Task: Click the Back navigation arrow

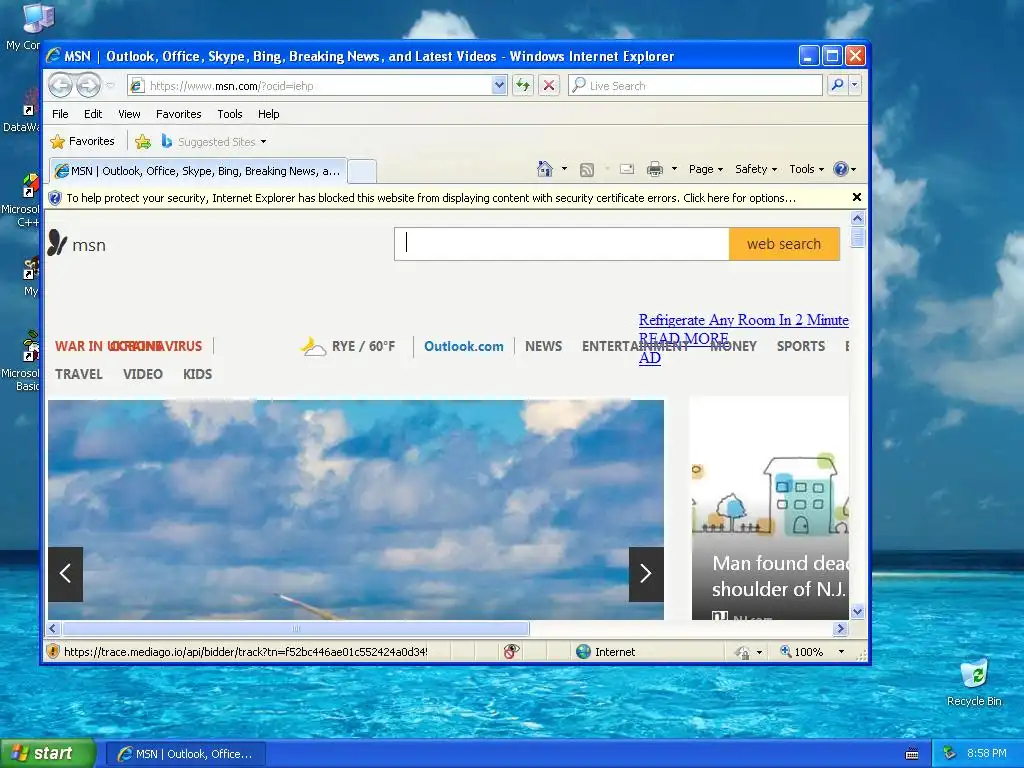Action: (61, 86)
